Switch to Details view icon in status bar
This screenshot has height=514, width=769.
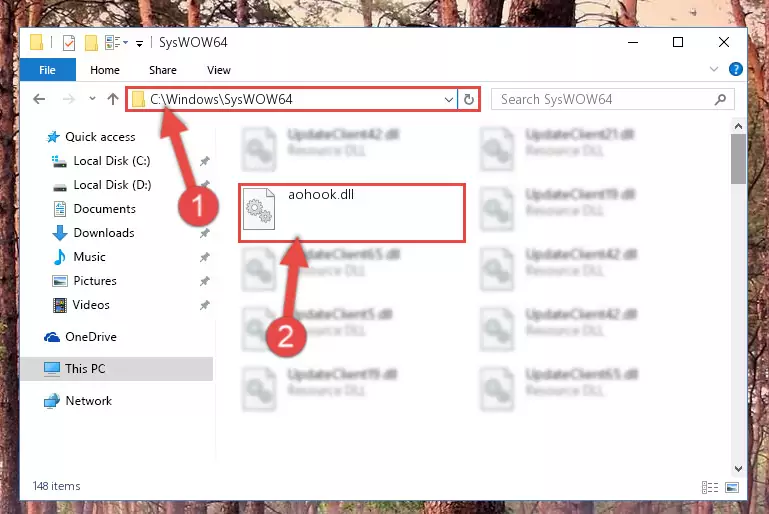coord(710,488)
